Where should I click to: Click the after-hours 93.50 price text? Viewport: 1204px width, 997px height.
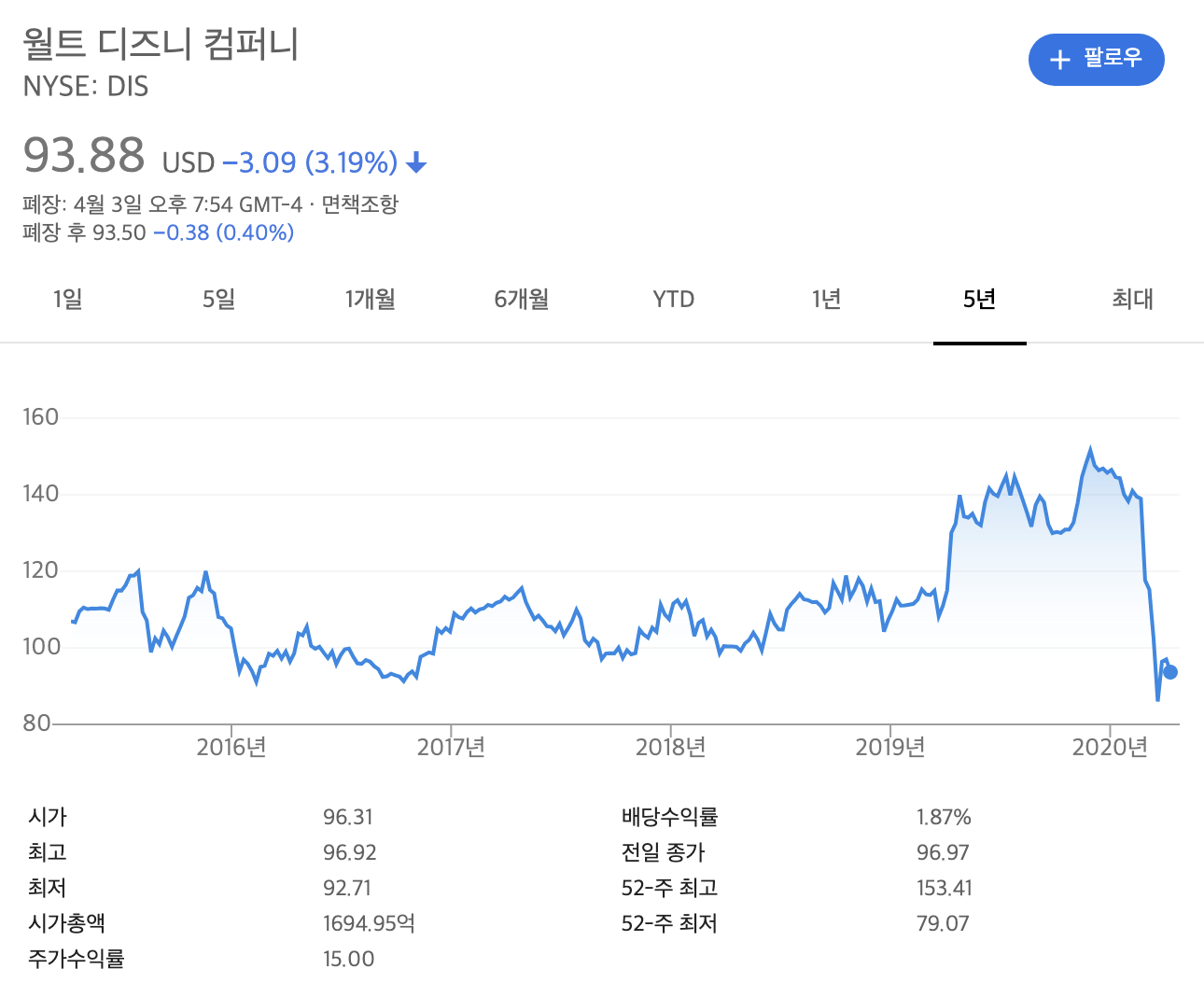click(119, 232)
